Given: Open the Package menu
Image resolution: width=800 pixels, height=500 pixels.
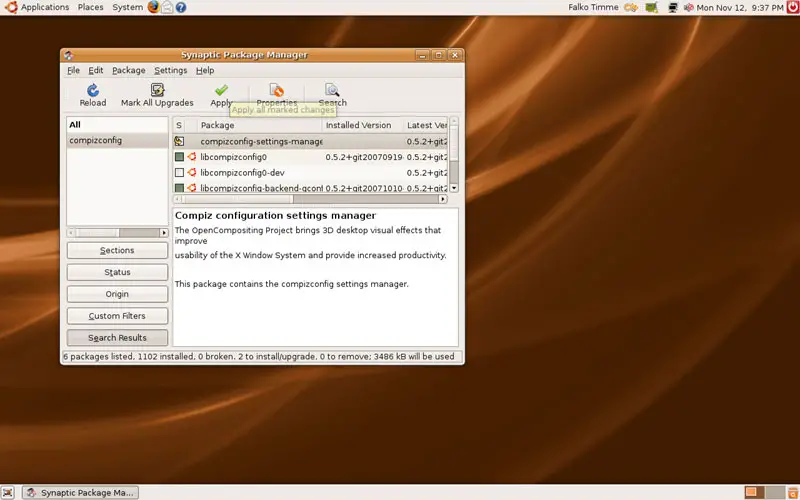Looking at the screenshot, I should 129,70.
